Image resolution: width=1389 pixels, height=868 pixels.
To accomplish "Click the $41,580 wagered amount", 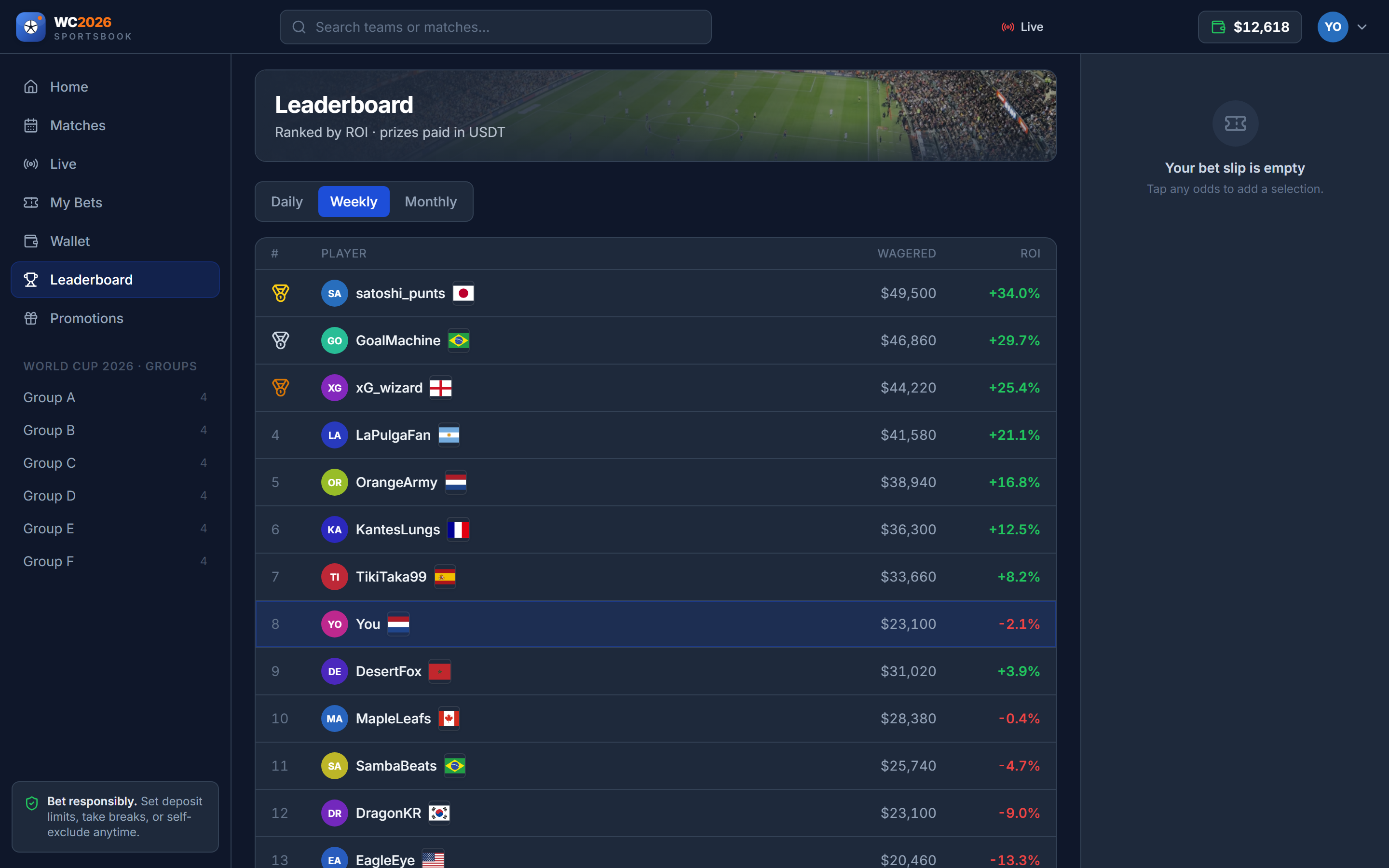I will [x=908, y=435].
